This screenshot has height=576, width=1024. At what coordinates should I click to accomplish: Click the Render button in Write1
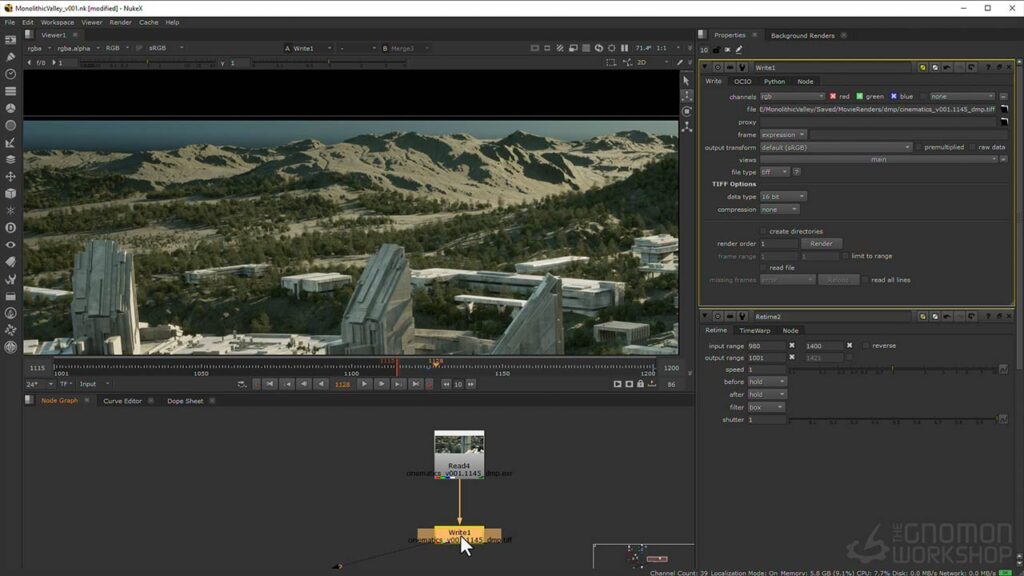coord(821,244)
